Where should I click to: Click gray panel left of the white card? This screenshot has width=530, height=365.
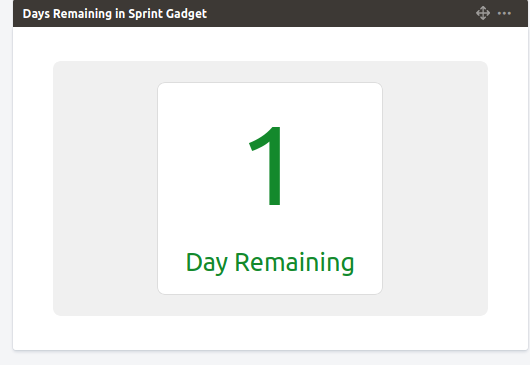point(105,188)
